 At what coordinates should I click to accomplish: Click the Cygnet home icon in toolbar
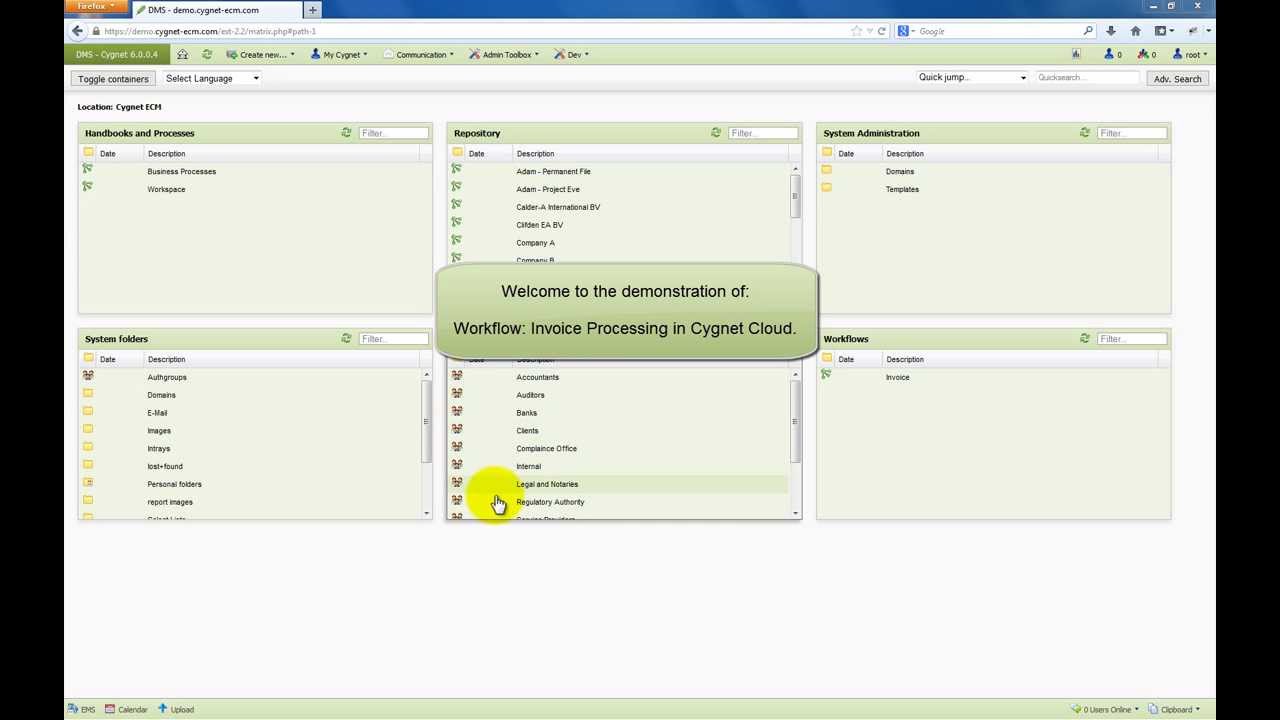pyautogui.click(x=182, y=54)
